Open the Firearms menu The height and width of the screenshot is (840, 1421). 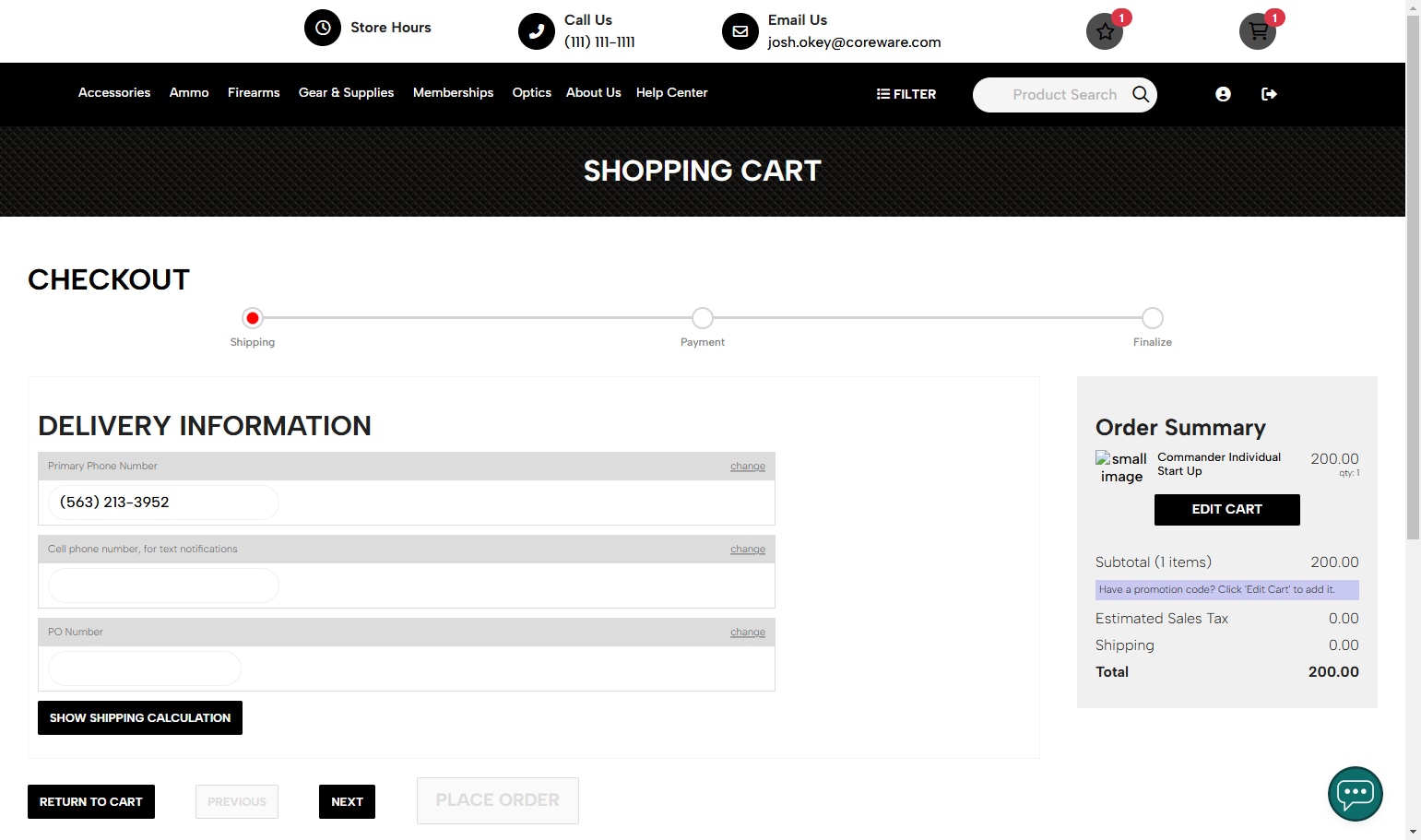(x=254, y=92)
